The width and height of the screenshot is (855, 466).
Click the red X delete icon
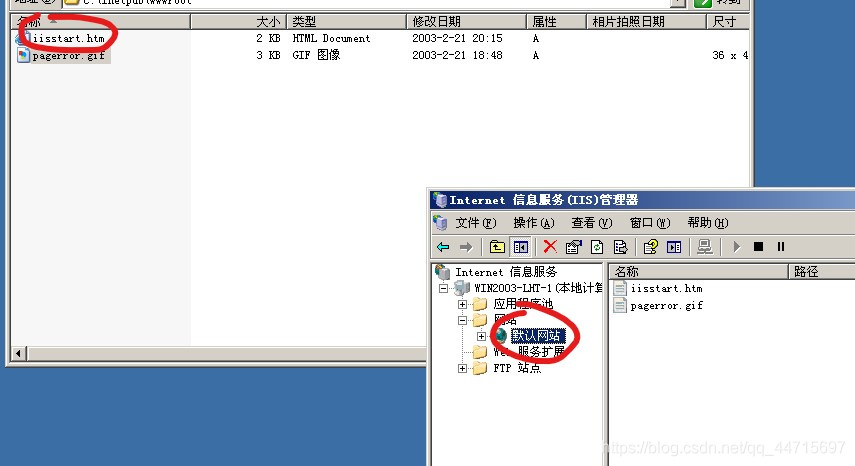[x=550, y=247]
